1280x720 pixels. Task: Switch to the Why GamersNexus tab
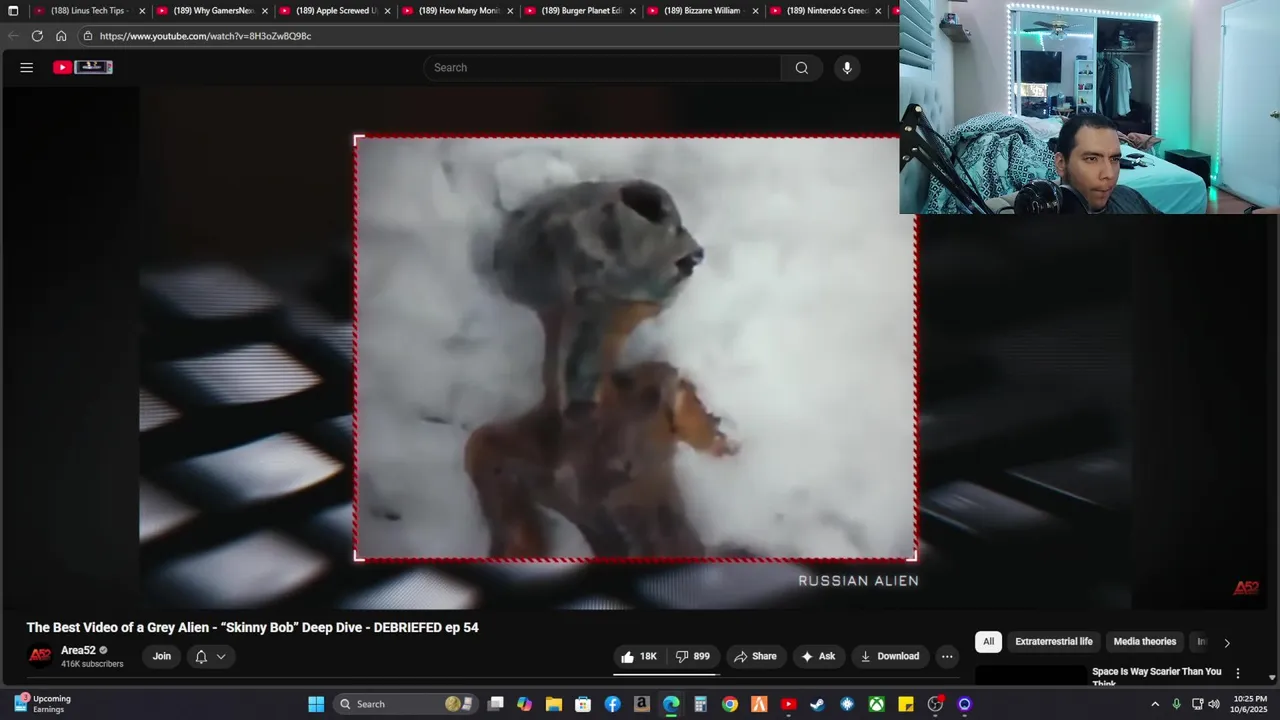pos(212,11)
